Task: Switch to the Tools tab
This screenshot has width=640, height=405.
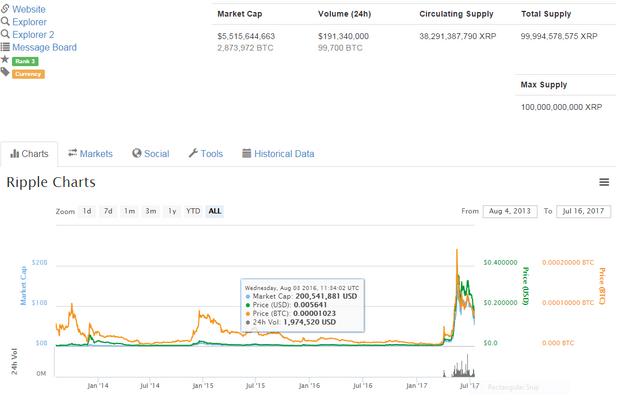Action: tap(206, 154)
